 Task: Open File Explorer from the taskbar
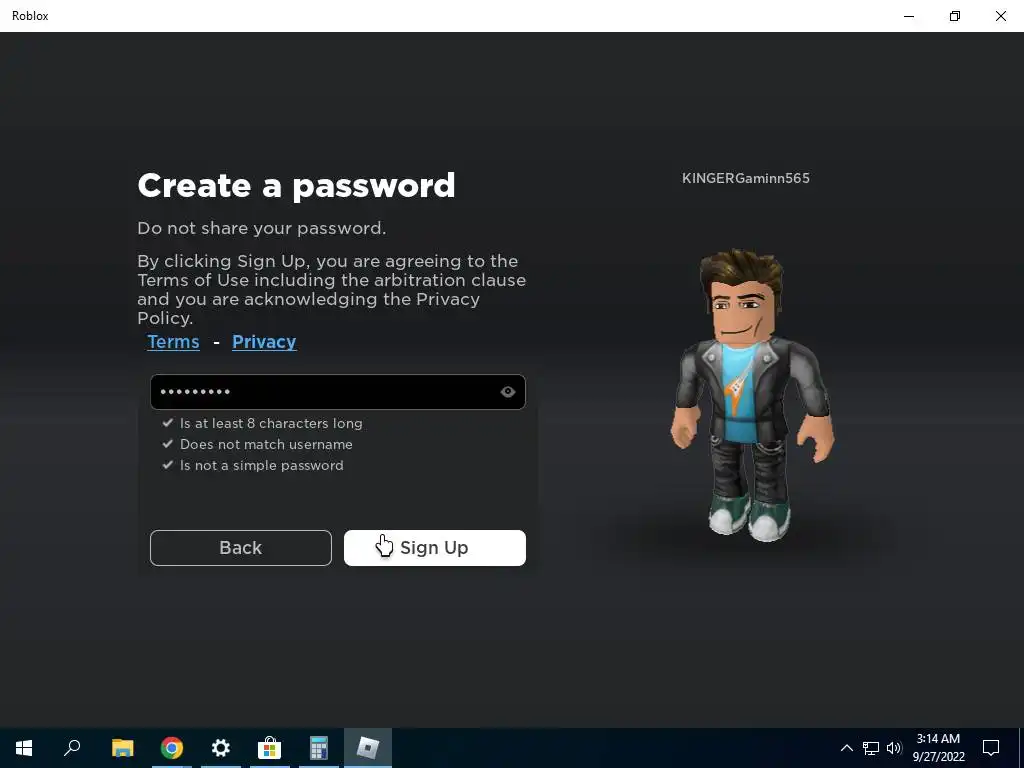122,748
